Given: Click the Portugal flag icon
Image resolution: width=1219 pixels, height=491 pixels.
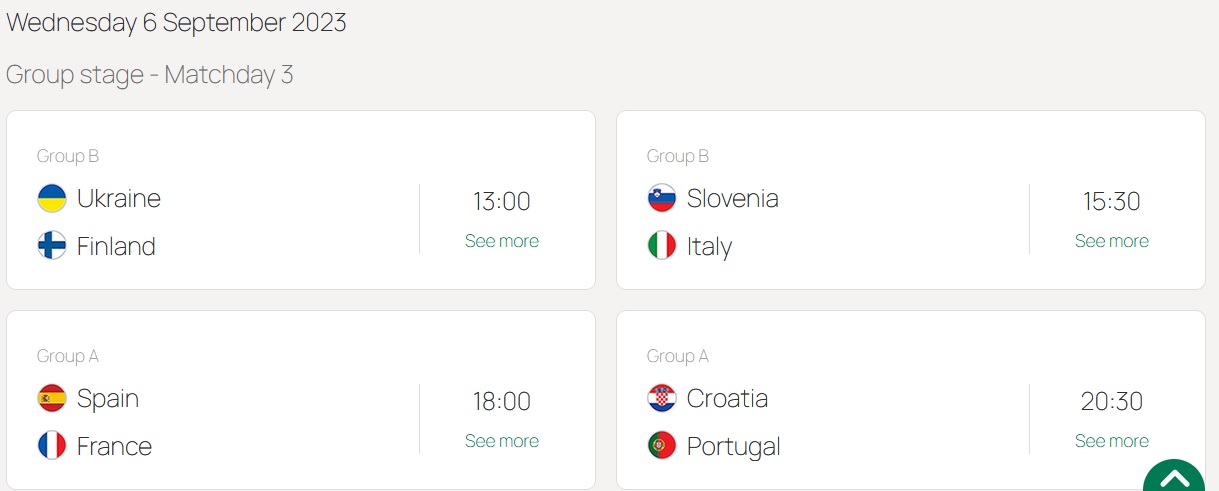Looking at the screenshot, I should pos(662,446).
